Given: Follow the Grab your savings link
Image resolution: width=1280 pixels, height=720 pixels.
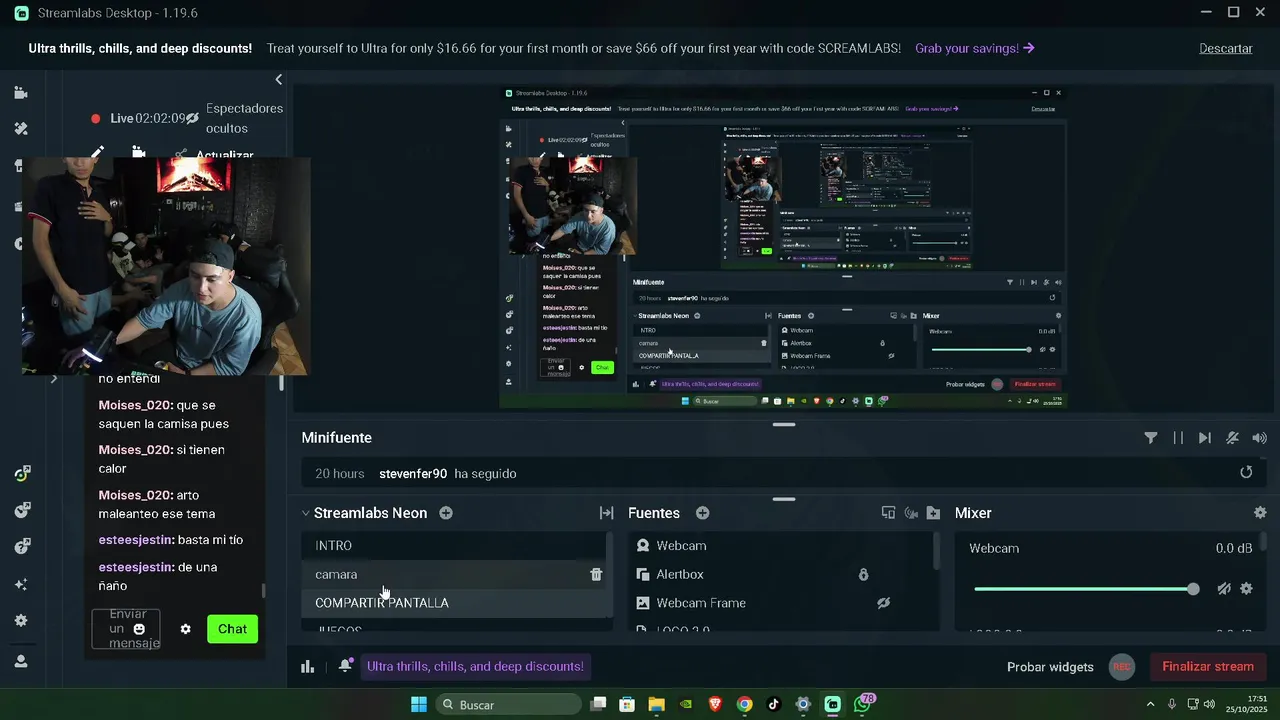Looking at the screenshot, I should pos(974,48).
